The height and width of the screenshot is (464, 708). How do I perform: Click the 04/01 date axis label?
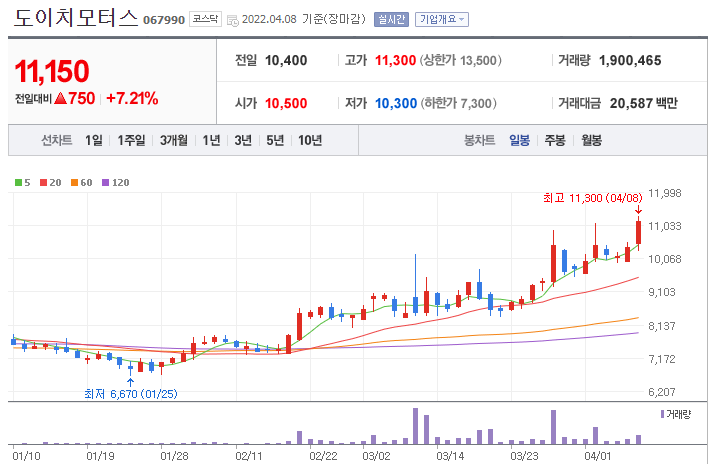point(598,456)
